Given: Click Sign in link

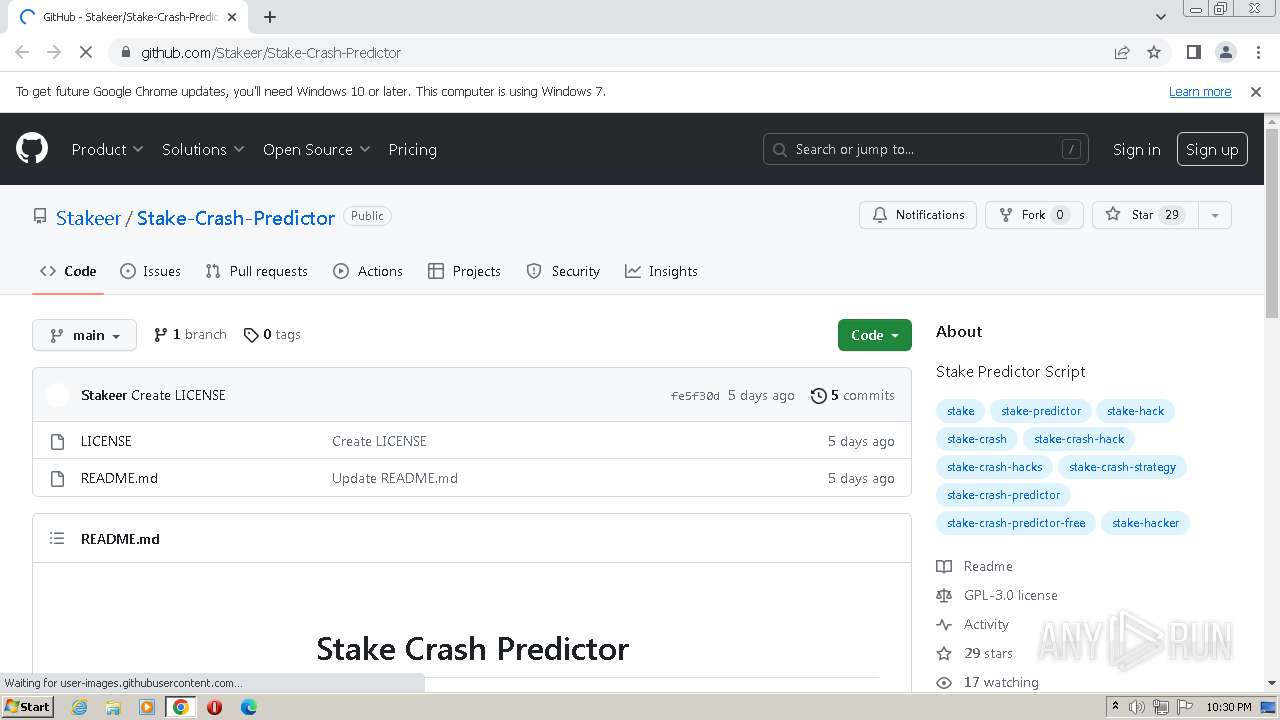Looking at the screenshot, I should [1136, 149].
